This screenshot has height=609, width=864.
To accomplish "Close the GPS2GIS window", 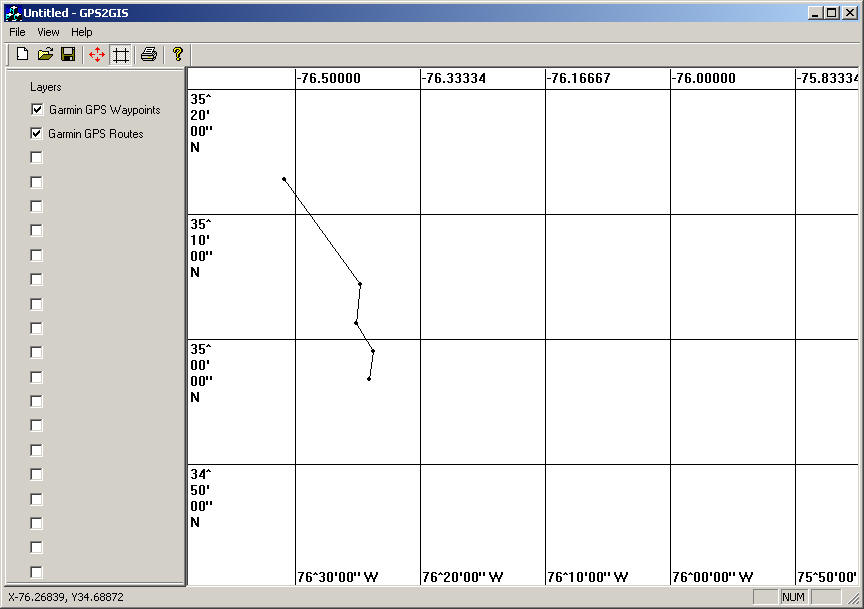I will [x=850, y=13].
